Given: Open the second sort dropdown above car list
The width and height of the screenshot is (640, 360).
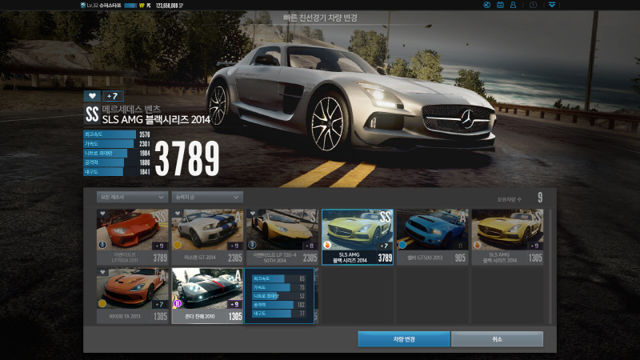Looking at the screenshot, I should [x=207, y=197].
